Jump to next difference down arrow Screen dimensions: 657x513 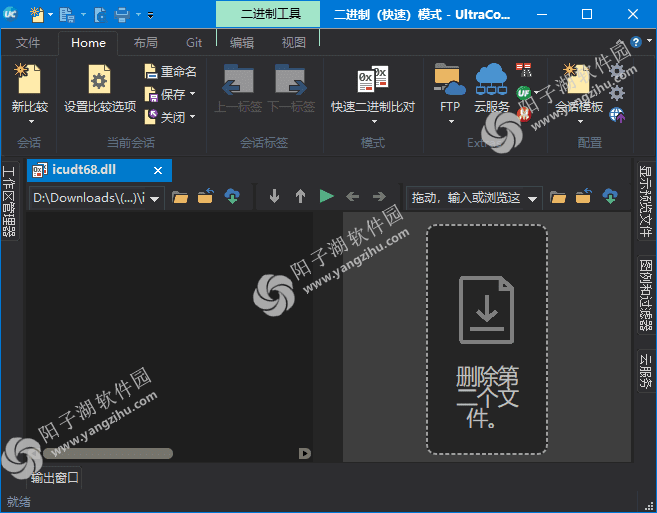[274, 196]
